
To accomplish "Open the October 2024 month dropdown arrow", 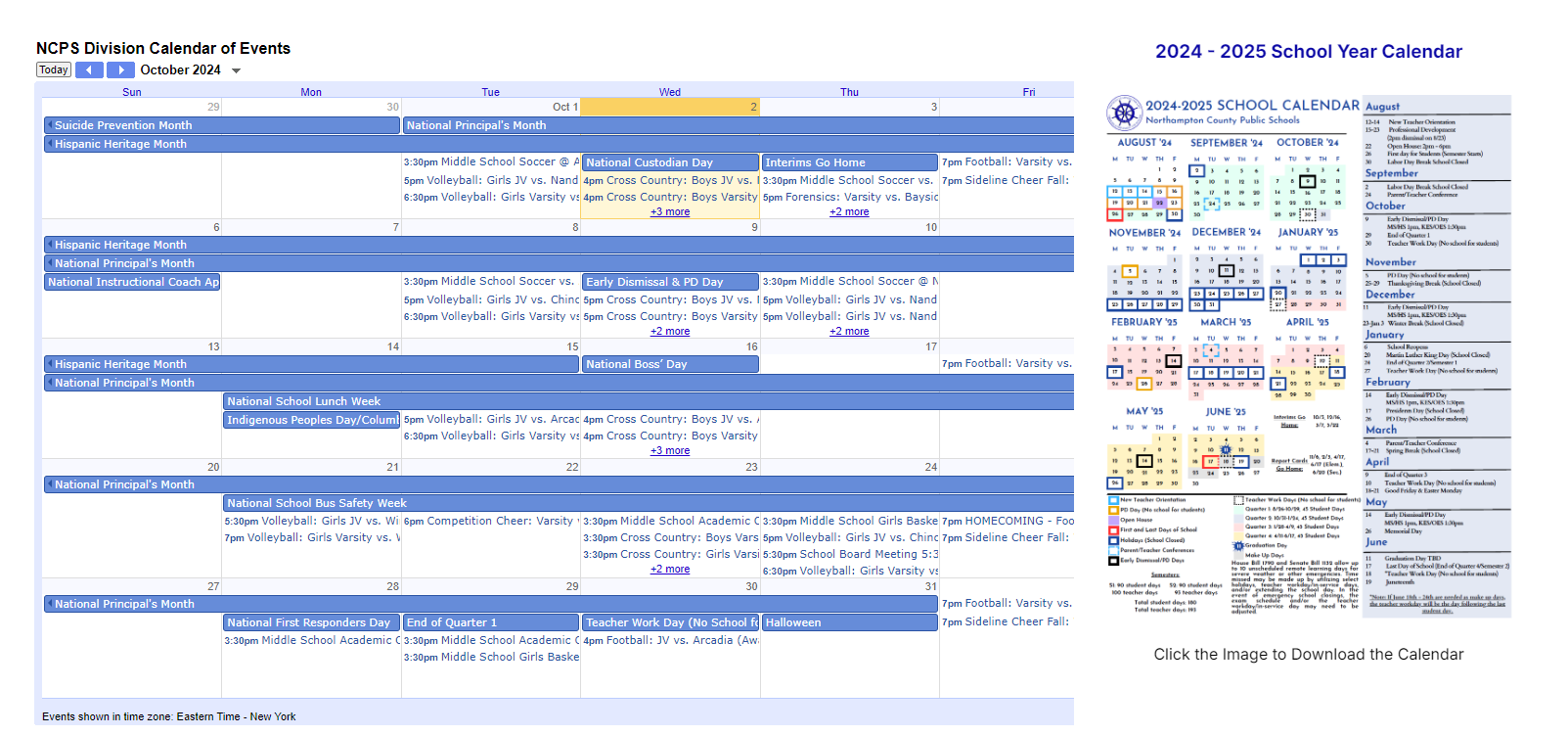I will [236, 70].
